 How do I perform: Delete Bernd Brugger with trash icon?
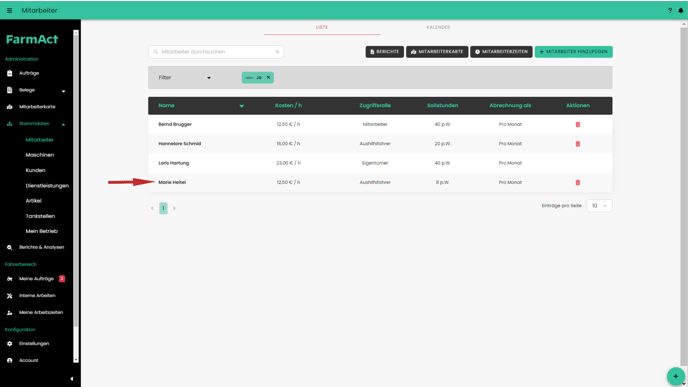coord(577,125)
